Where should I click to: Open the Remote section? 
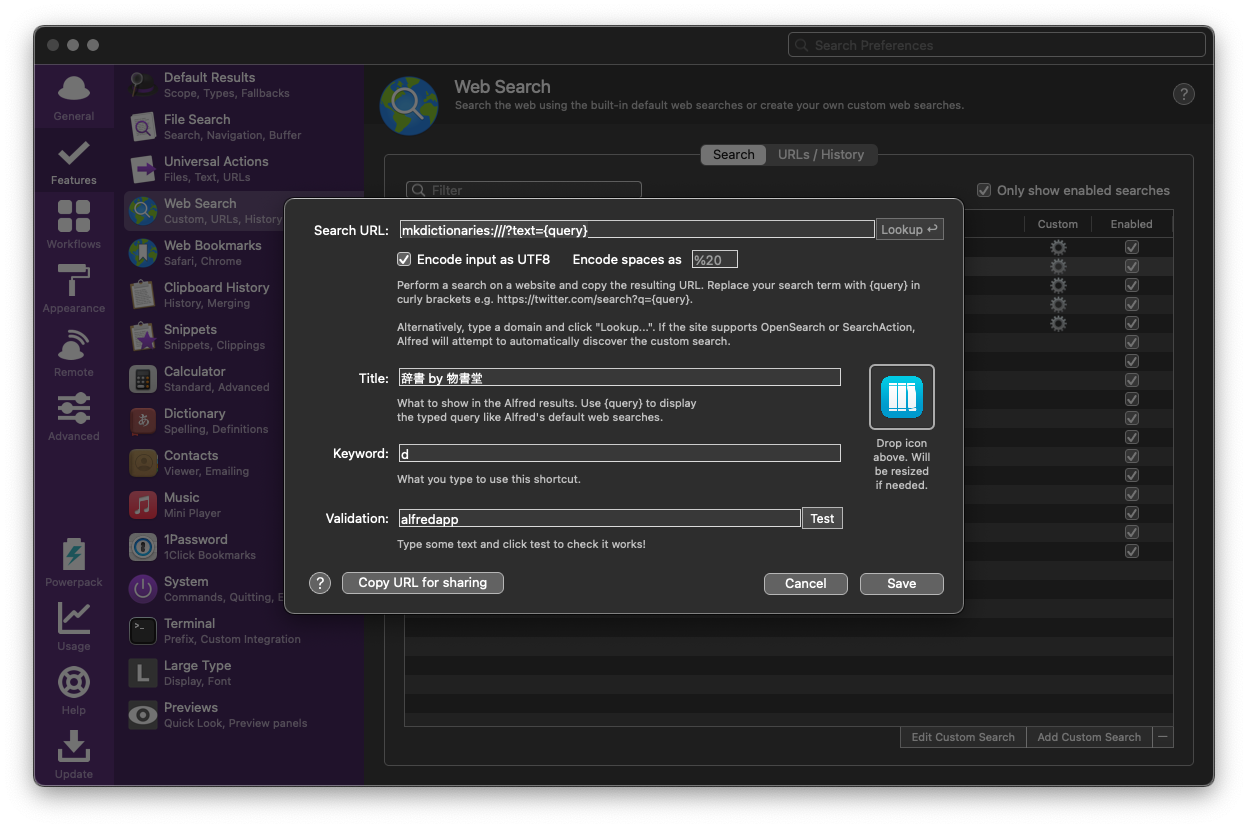(74, 354)
